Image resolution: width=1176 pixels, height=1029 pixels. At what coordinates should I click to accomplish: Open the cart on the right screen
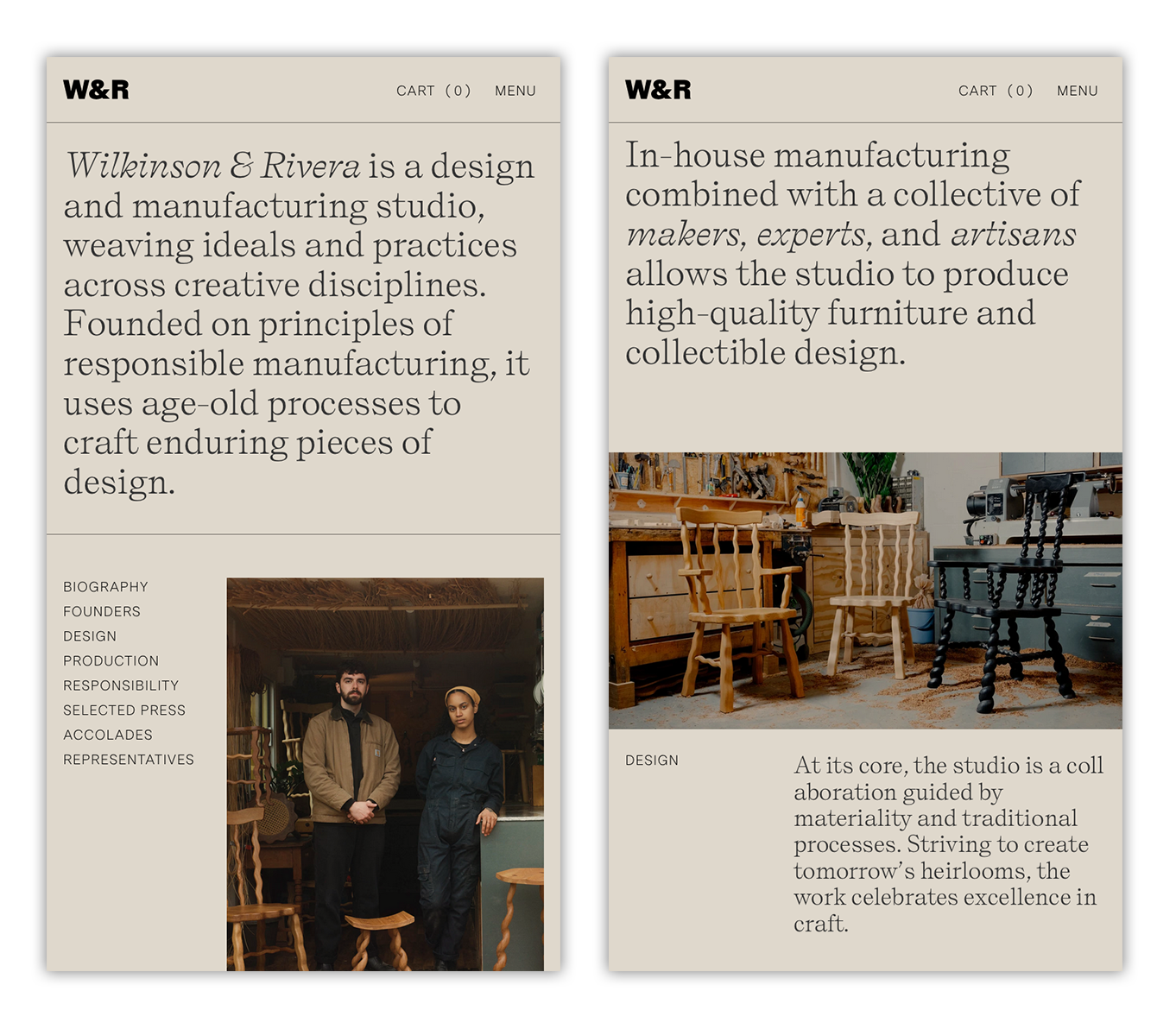click(996, 91)
